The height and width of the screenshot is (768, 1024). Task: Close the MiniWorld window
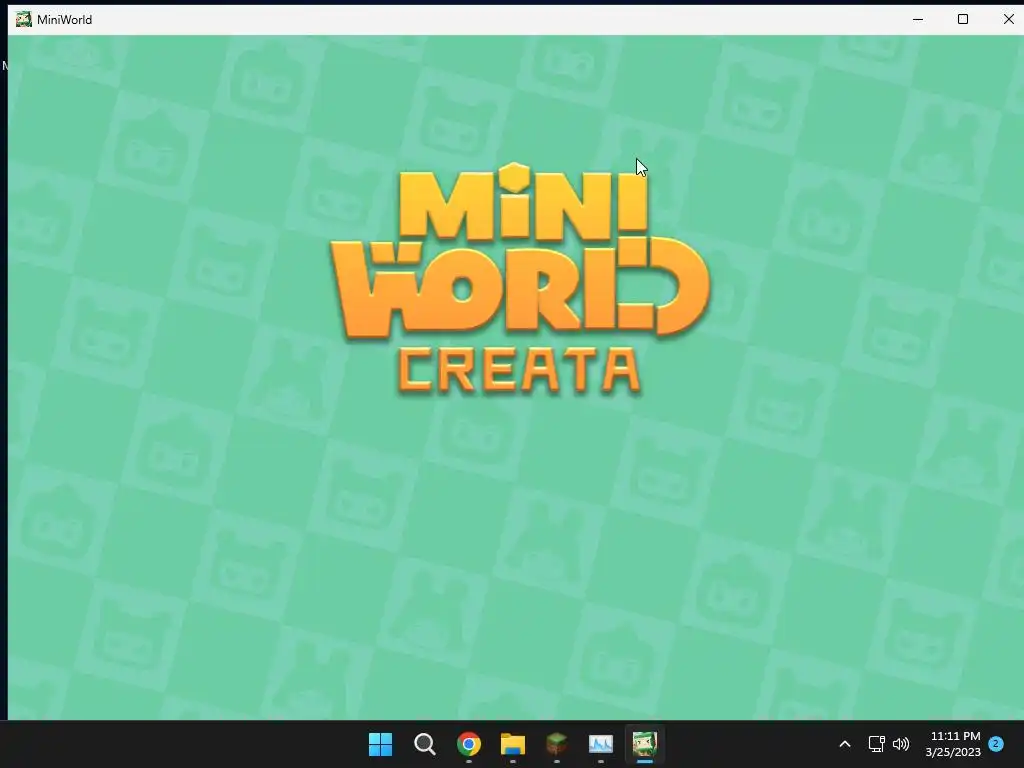point(1008,20)
